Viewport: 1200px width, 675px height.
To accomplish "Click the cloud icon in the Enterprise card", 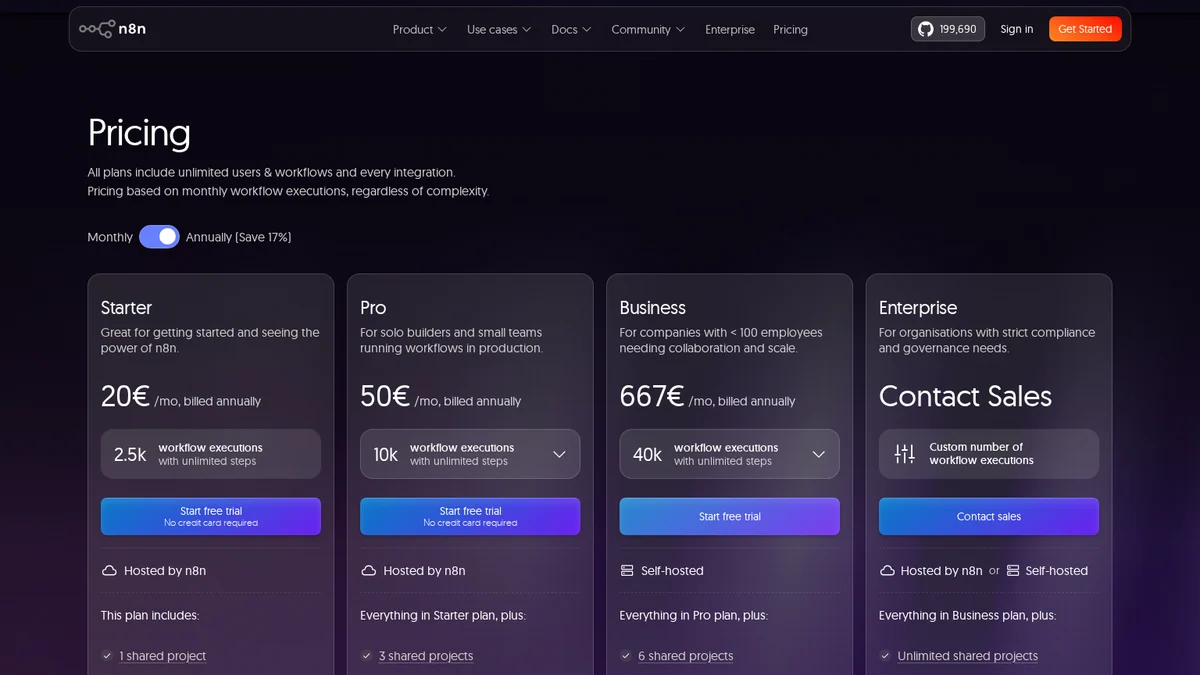I will (x=887, y=570).
